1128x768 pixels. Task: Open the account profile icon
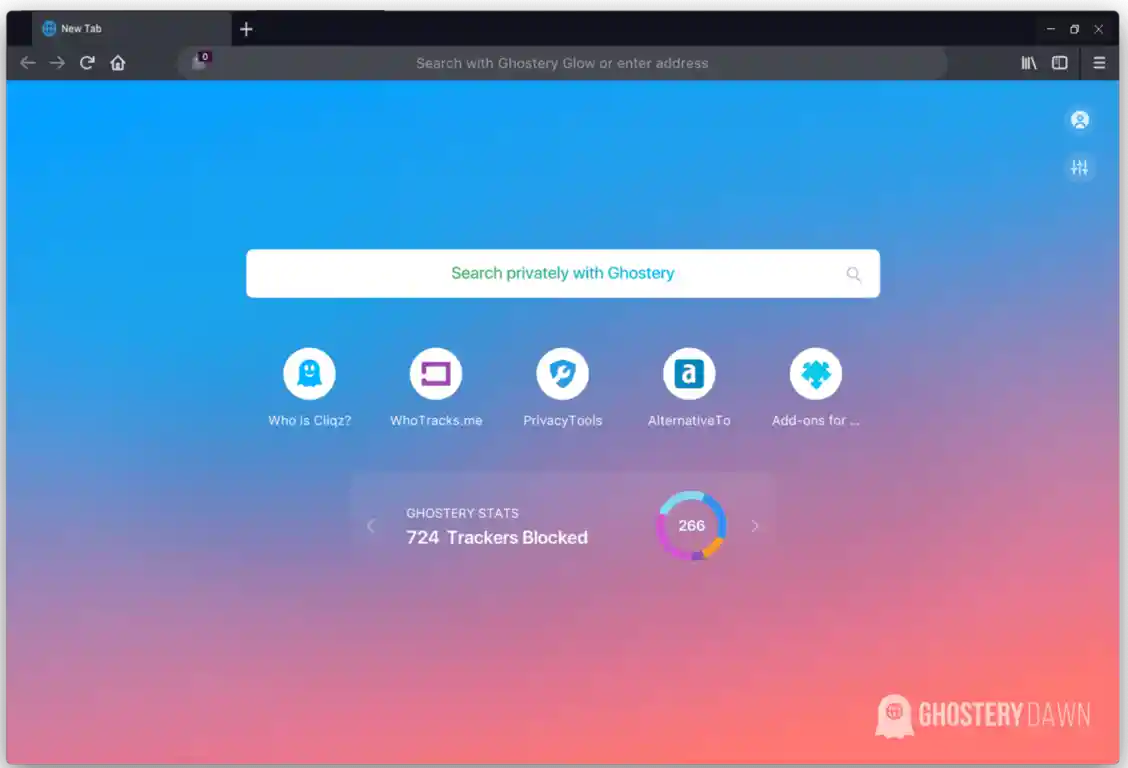(1080, 119)
